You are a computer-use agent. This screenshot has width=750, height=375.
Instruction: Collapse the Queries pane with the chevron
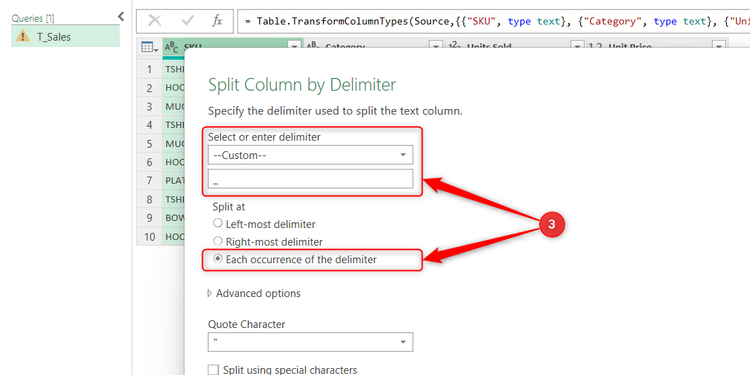[x=121, y=17]
